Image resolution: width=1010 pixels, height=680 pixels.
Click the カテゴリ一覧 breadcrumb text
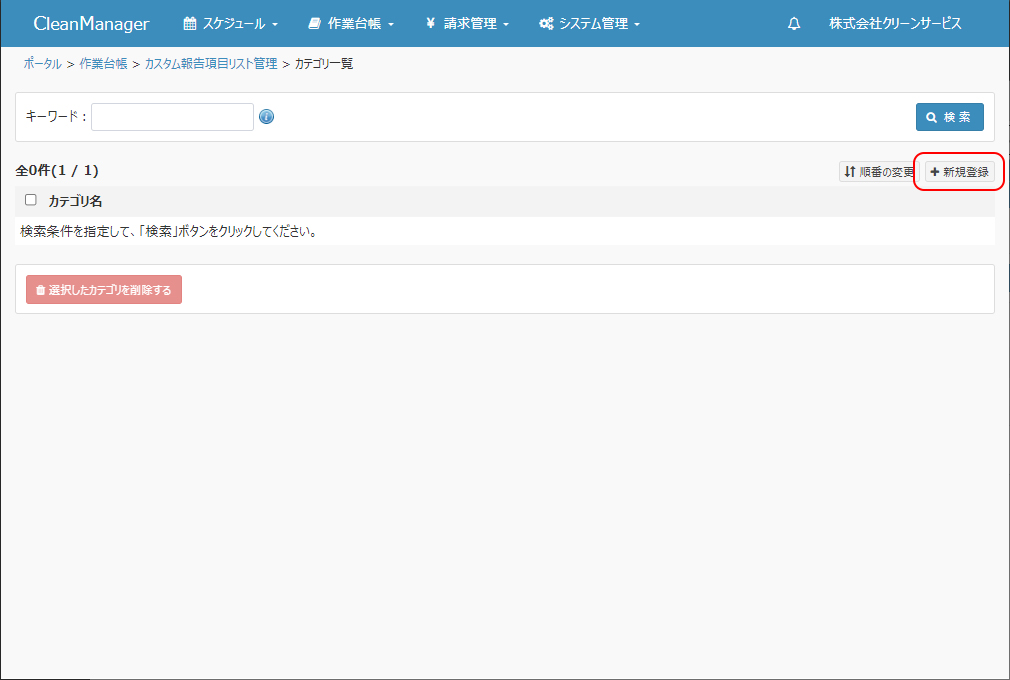click(x=324, y=64)
